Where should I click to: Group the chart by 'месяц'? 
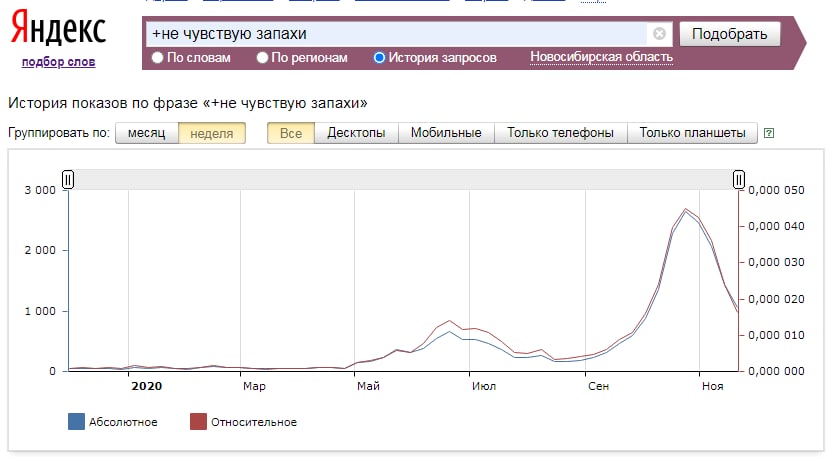click(147, 133)
